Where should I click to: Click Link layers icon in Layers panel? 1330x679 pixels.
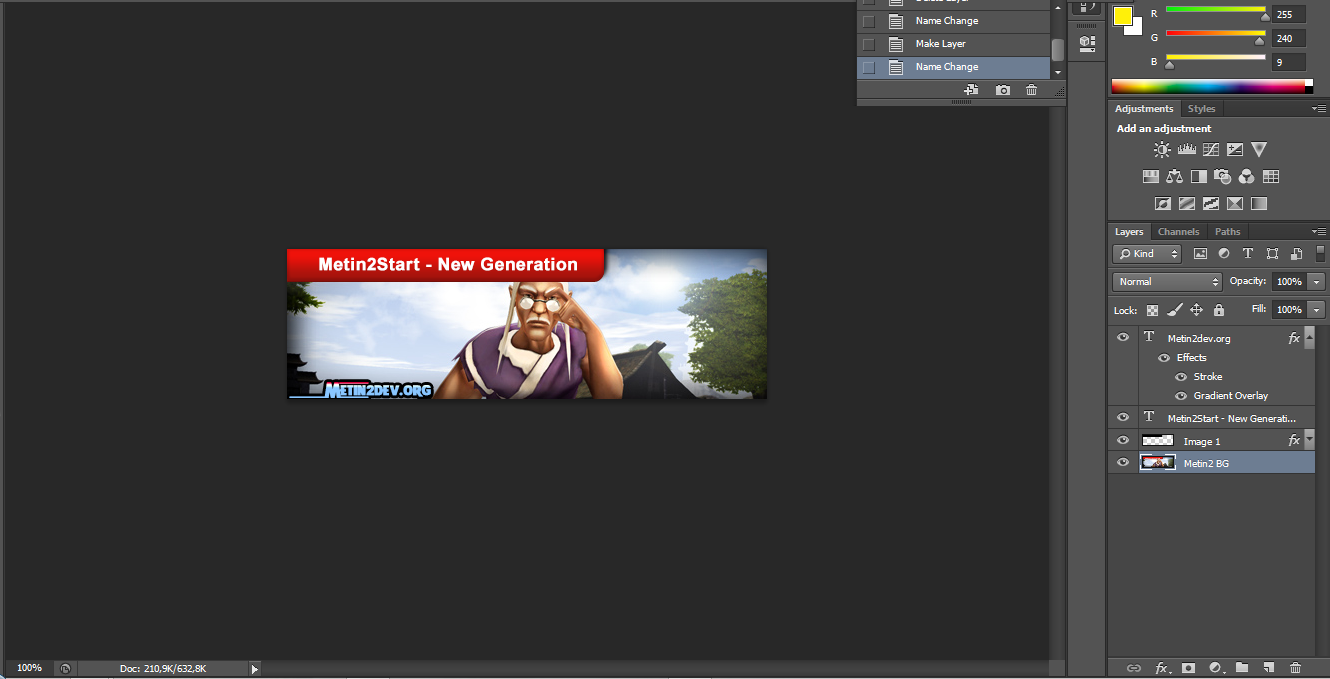coord(1134,667)
